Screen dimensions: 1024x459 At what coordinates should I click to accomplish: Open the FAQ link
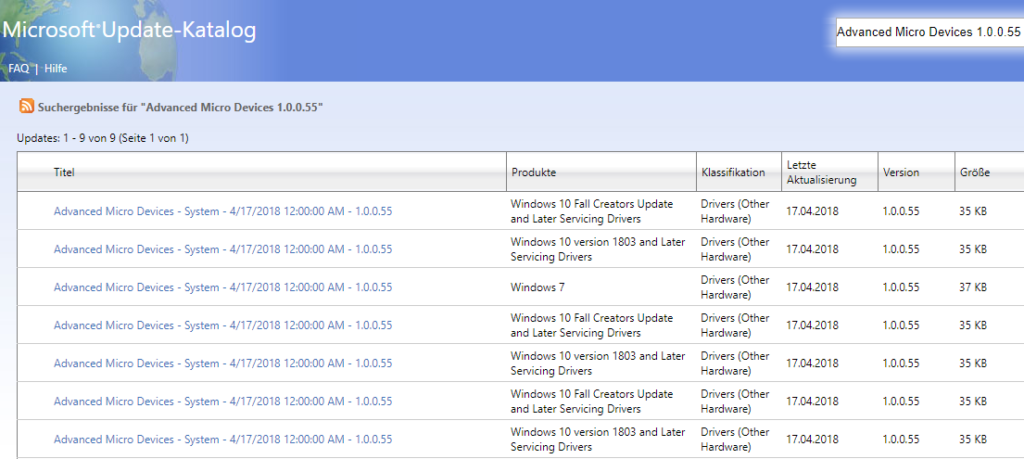click(x=18, y=69)
